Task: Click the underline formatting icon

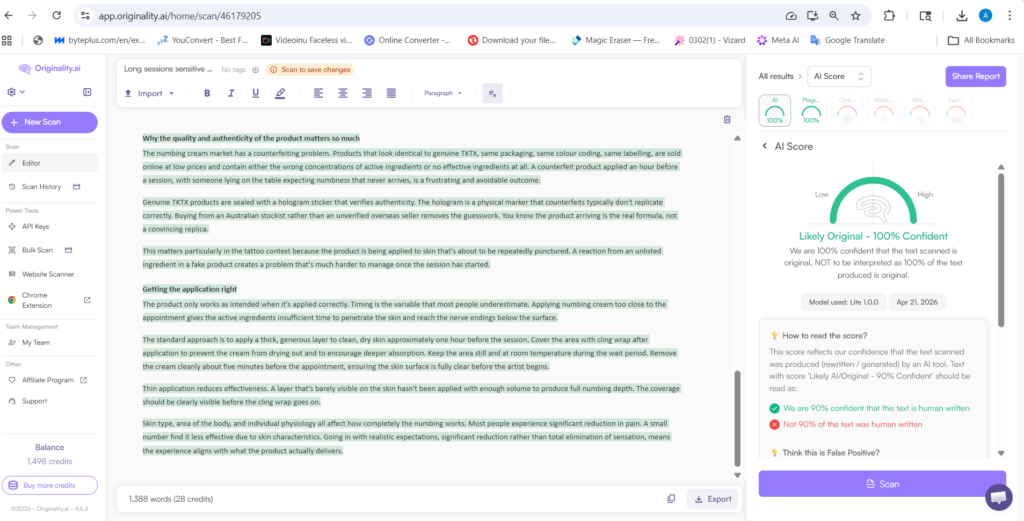Action: 256,93
